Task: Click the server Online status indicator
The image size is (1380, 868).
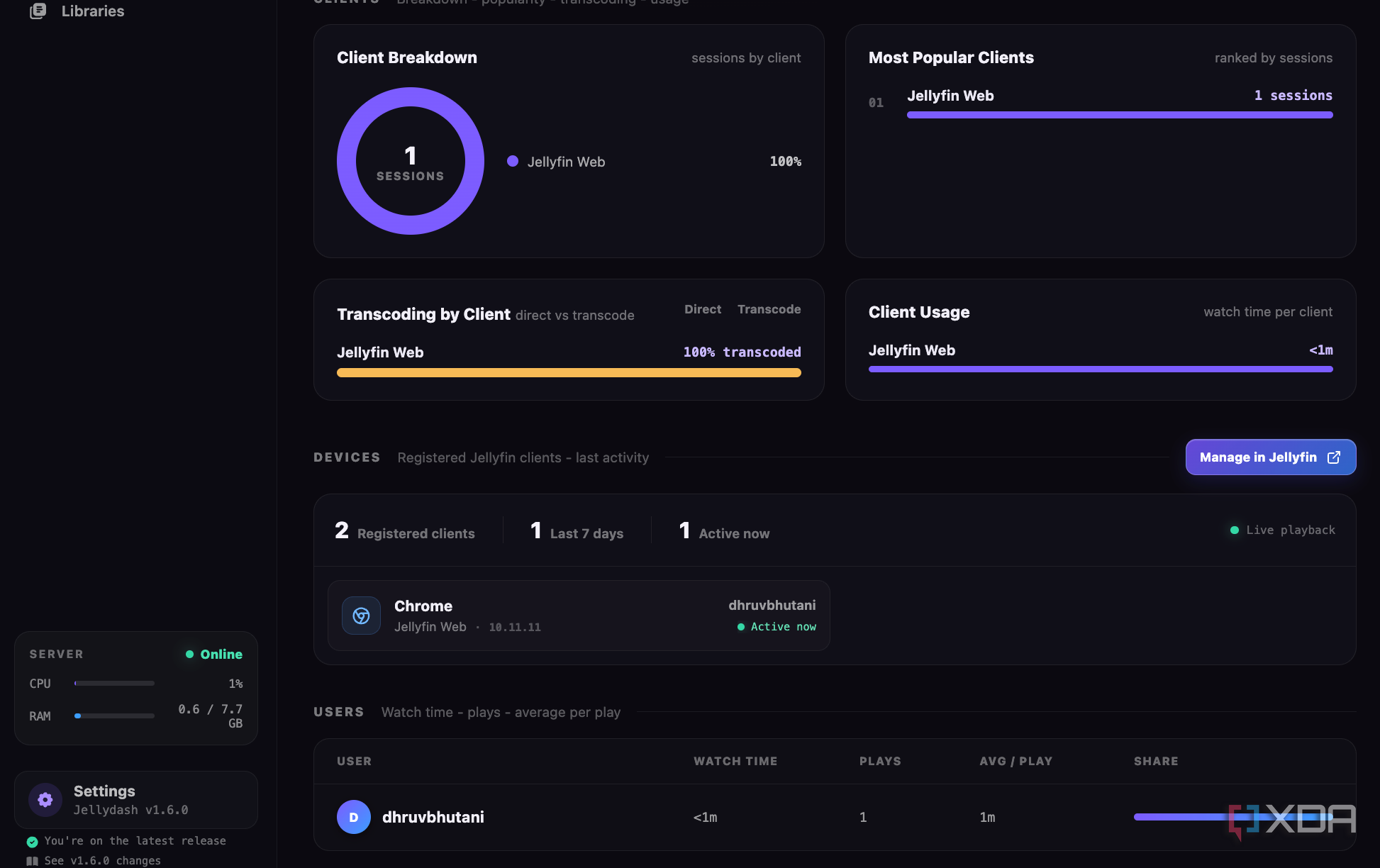Action: click(x=214, y=654)
